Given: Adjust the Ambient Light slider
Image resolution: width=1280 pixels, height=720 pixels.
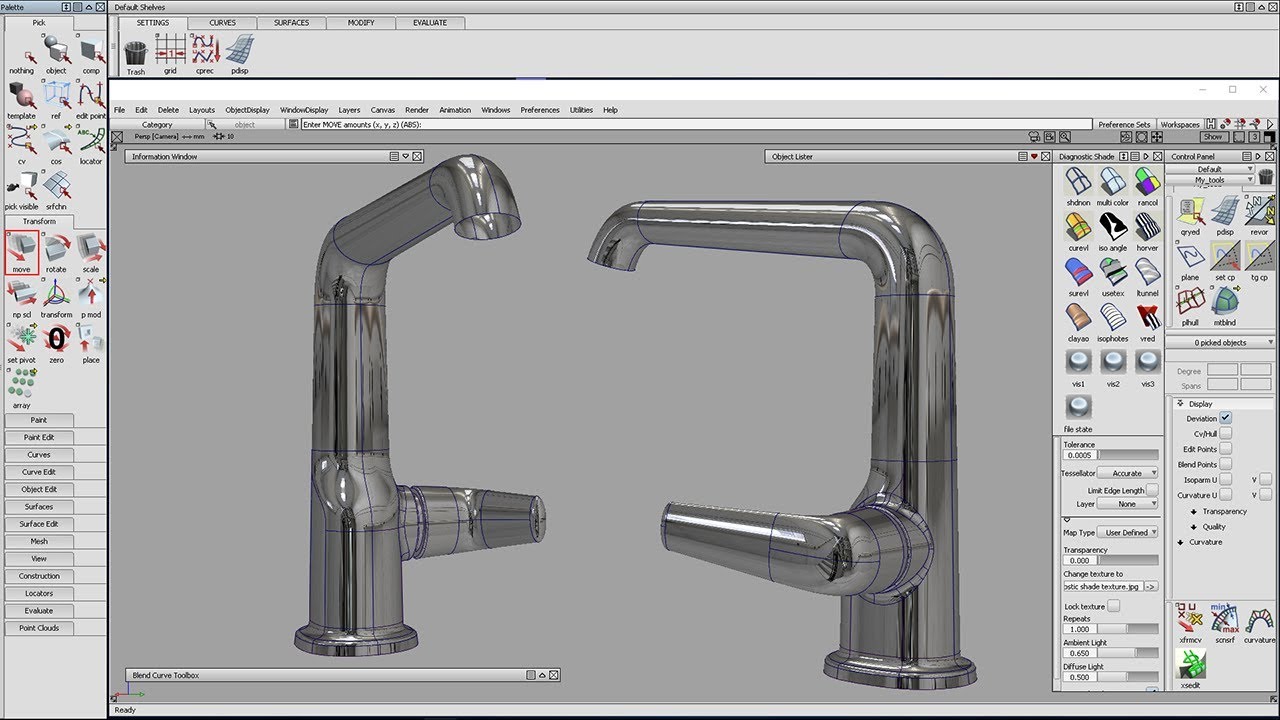Looking at the screenshot, I should tap(1128, 653).
